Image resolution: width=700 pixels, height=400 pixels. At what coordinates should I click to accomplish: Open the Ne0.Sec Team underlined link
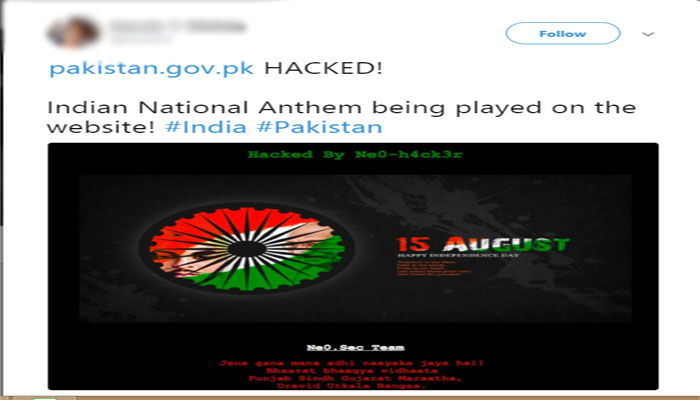(355, 348)
